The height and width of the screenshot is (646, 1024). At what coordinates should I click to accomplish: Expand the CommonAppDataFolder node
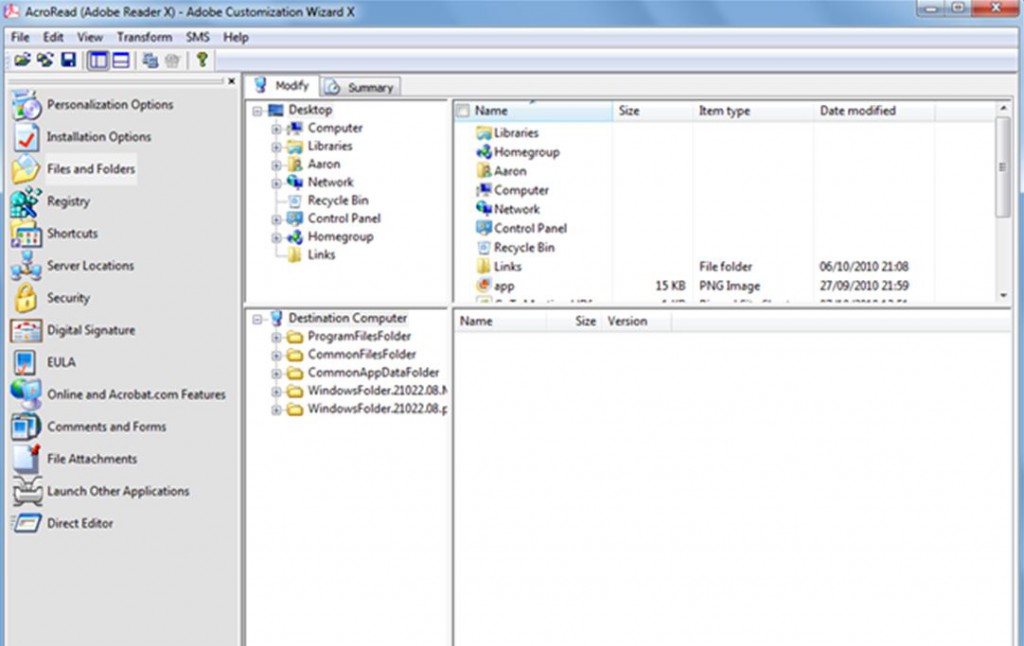pyautogui.click(x=276, y=374)
